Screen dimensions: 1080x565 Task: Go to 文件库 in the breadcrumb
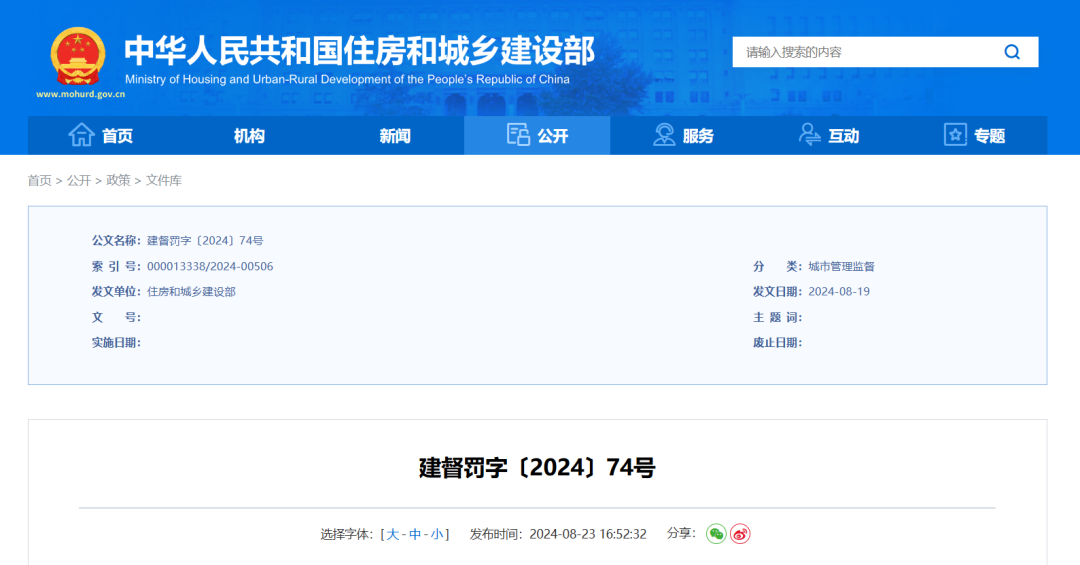[x=163, y=181]
